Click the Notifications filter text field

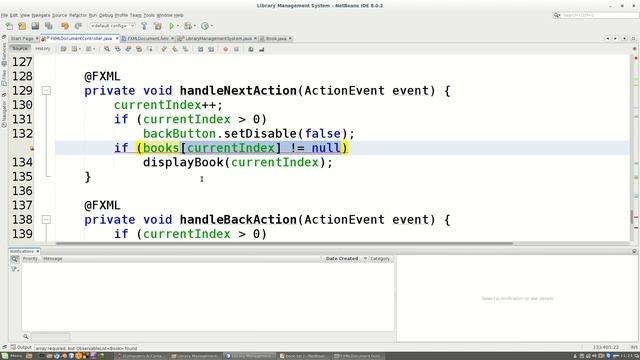50,336
